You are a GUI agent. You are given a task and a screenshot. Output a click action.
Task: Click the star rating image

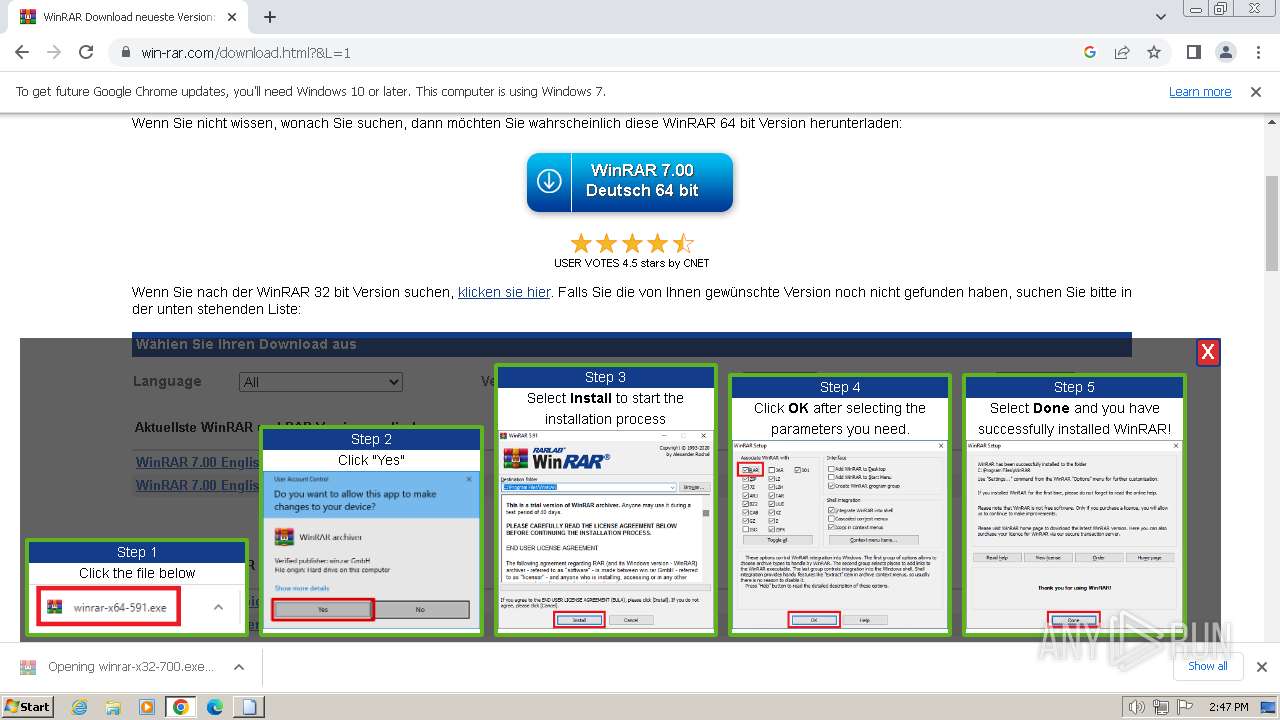[632, 243]
